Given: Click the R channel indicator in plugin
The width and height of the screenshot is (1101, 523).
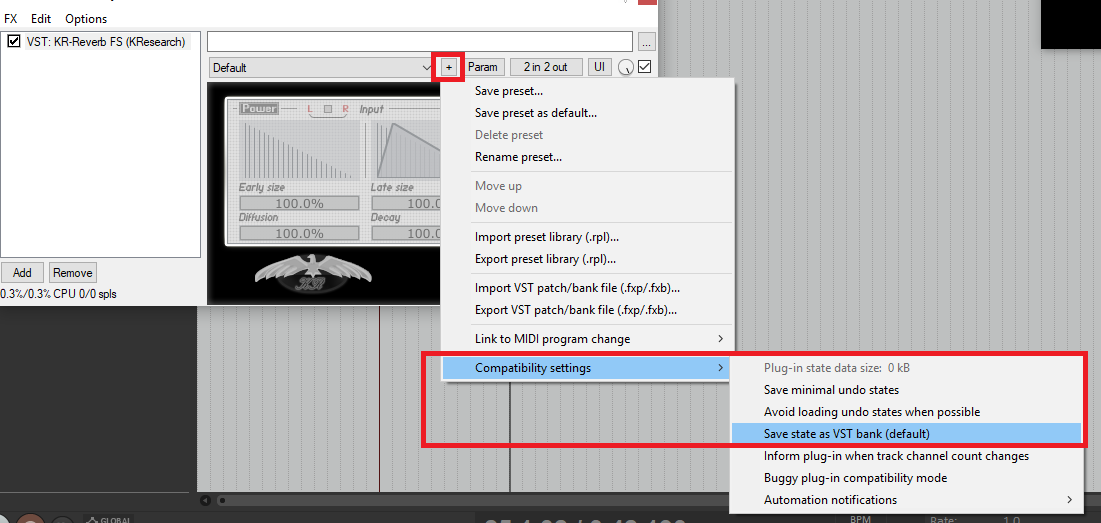Looking at the screenshot, I should pyautogui.click(x=345, y=109).
